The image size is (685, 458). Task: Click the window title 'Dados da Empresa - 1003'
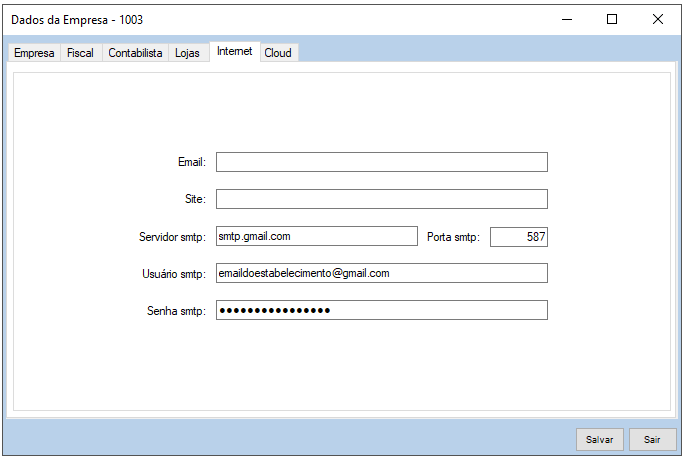click(70, 20)
